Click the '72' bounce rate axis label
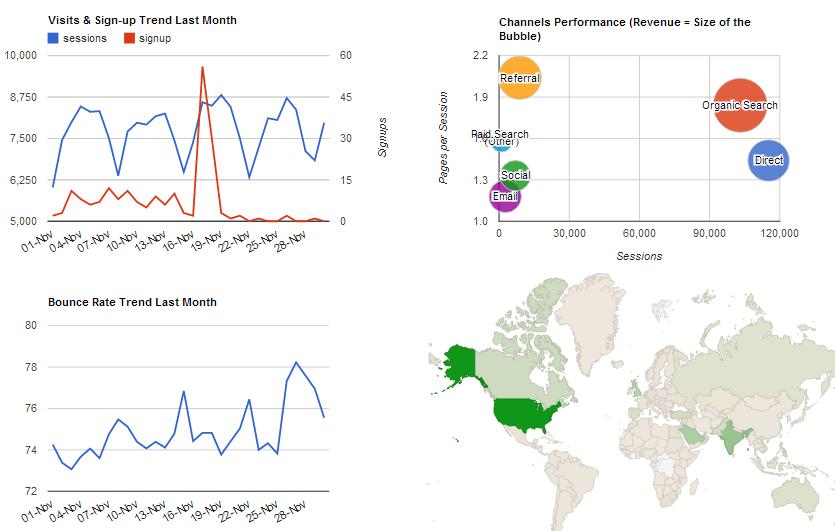 [x=31, y=491]
